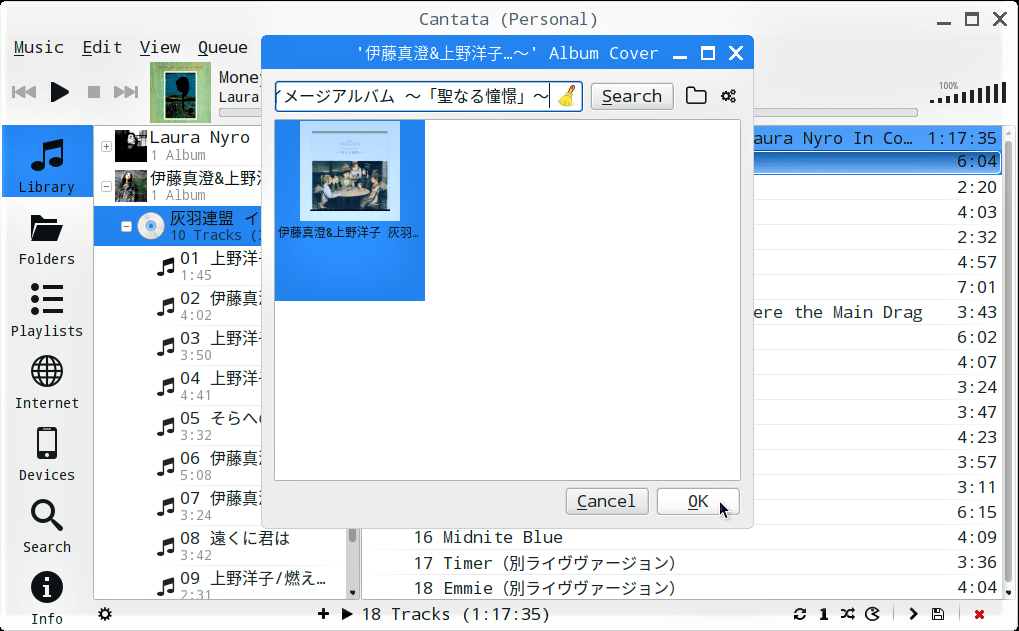Start playback with the Play button
The image size is (1019, 631).
click(x=60, y=92)
